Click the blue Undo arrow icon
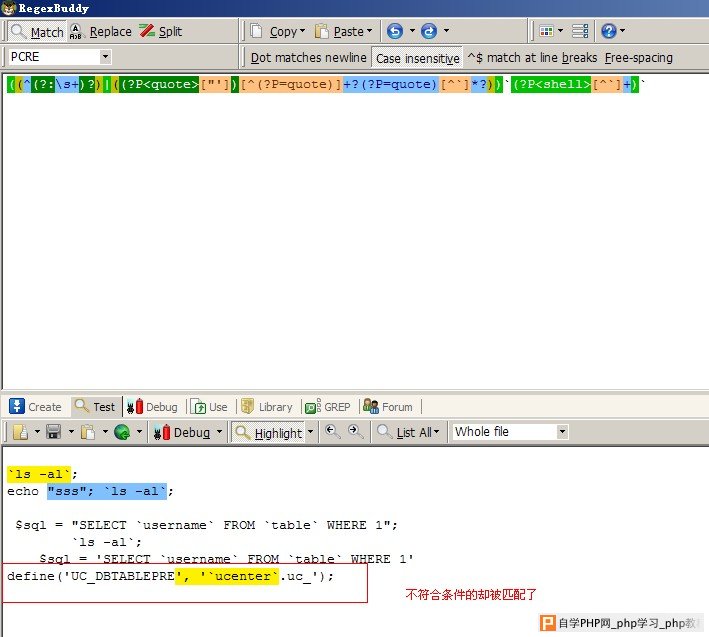 pyautogui.click(x=395, y=31)
